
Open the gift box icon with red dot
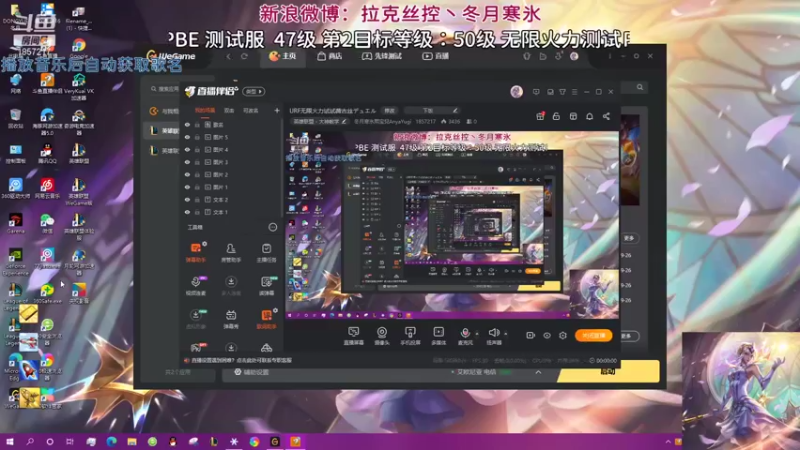pyautogui.click(x=540, y=116)
